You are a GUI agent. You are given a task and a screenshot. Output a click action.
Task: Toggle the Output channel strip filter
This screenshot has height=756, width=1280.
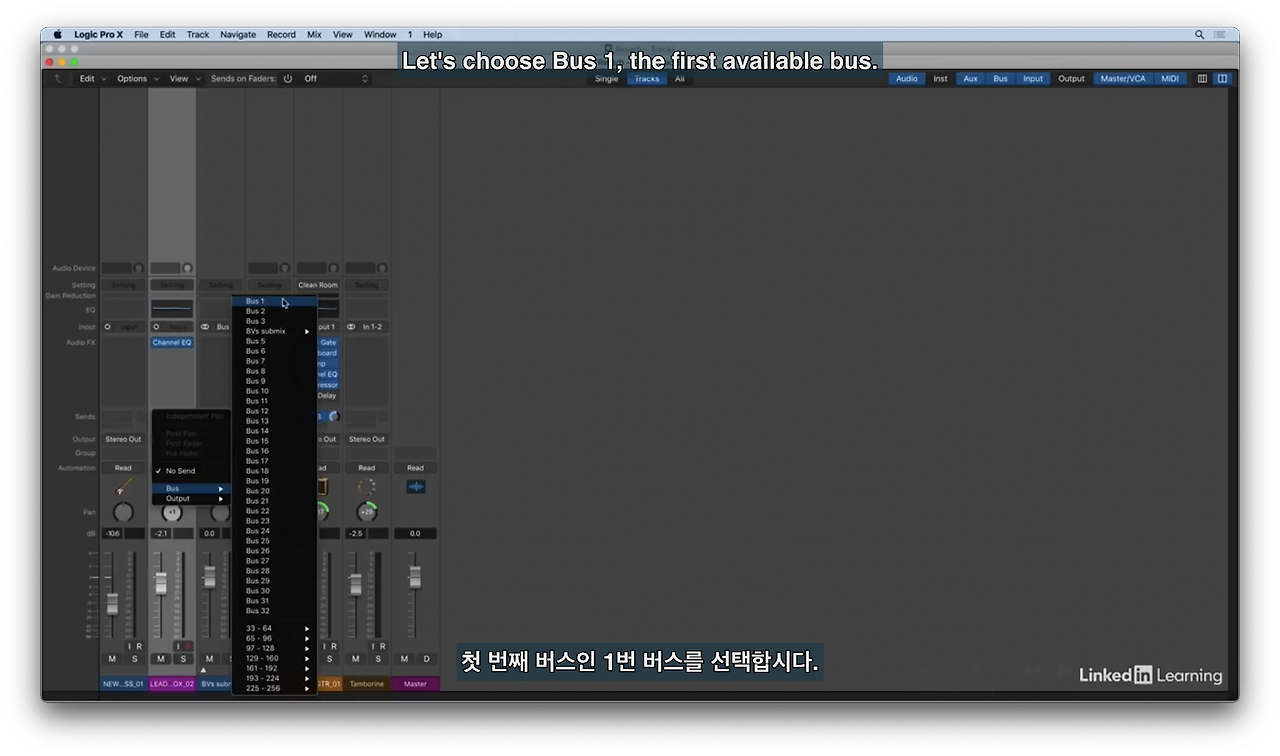(1071, 78)
